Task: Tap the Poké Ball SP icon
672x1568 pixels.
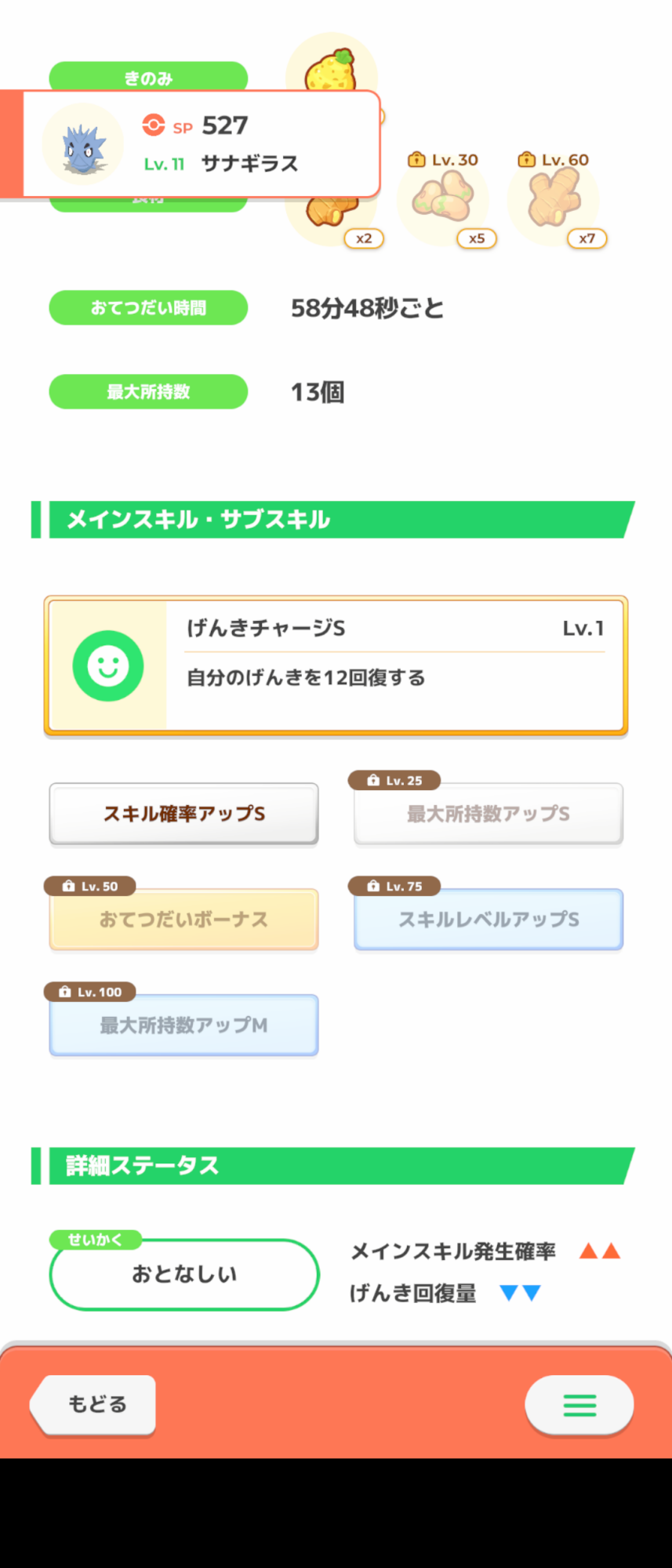Action: tap(154, 125)
